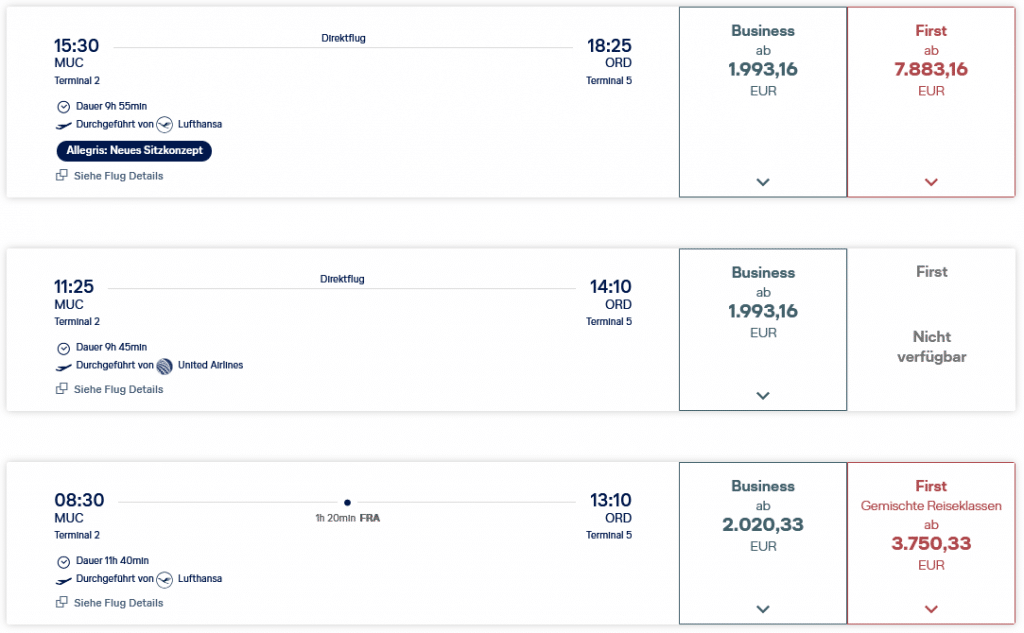Expand the Business 2.020,33 EUR fare chevron

(763, 609)
